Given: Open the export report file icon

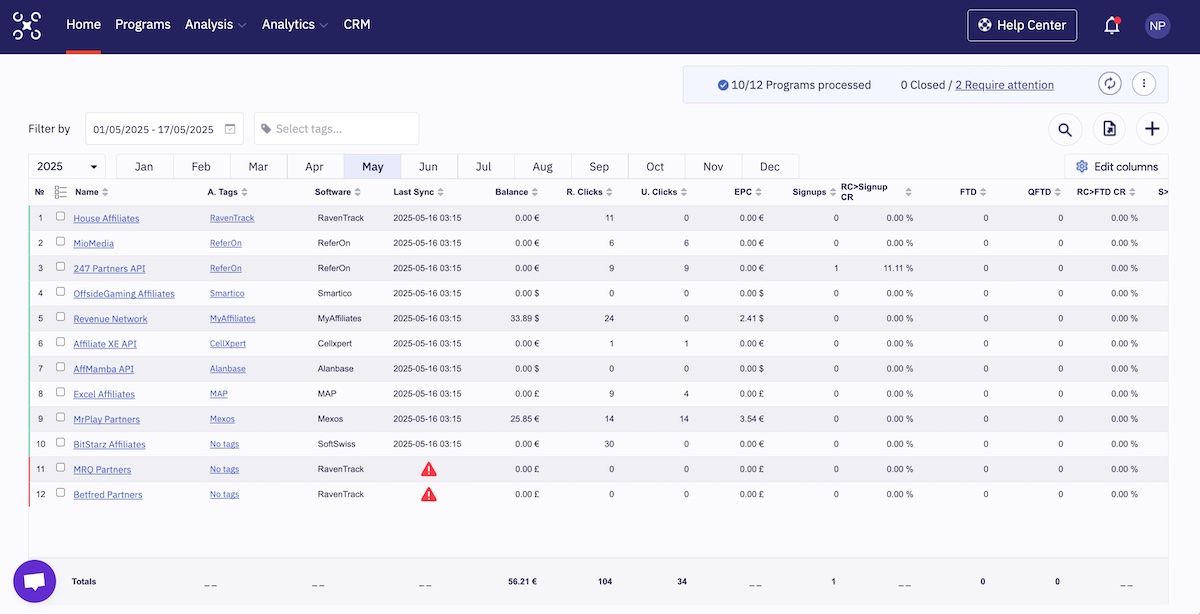Looking at the screenshot, I should pyautogui.click(x=1108, y=129).
